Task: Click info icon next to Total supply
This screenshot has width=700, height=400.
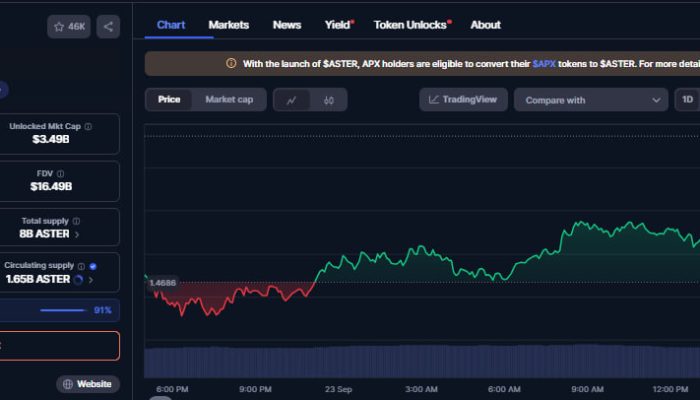Action: [77, 221]
